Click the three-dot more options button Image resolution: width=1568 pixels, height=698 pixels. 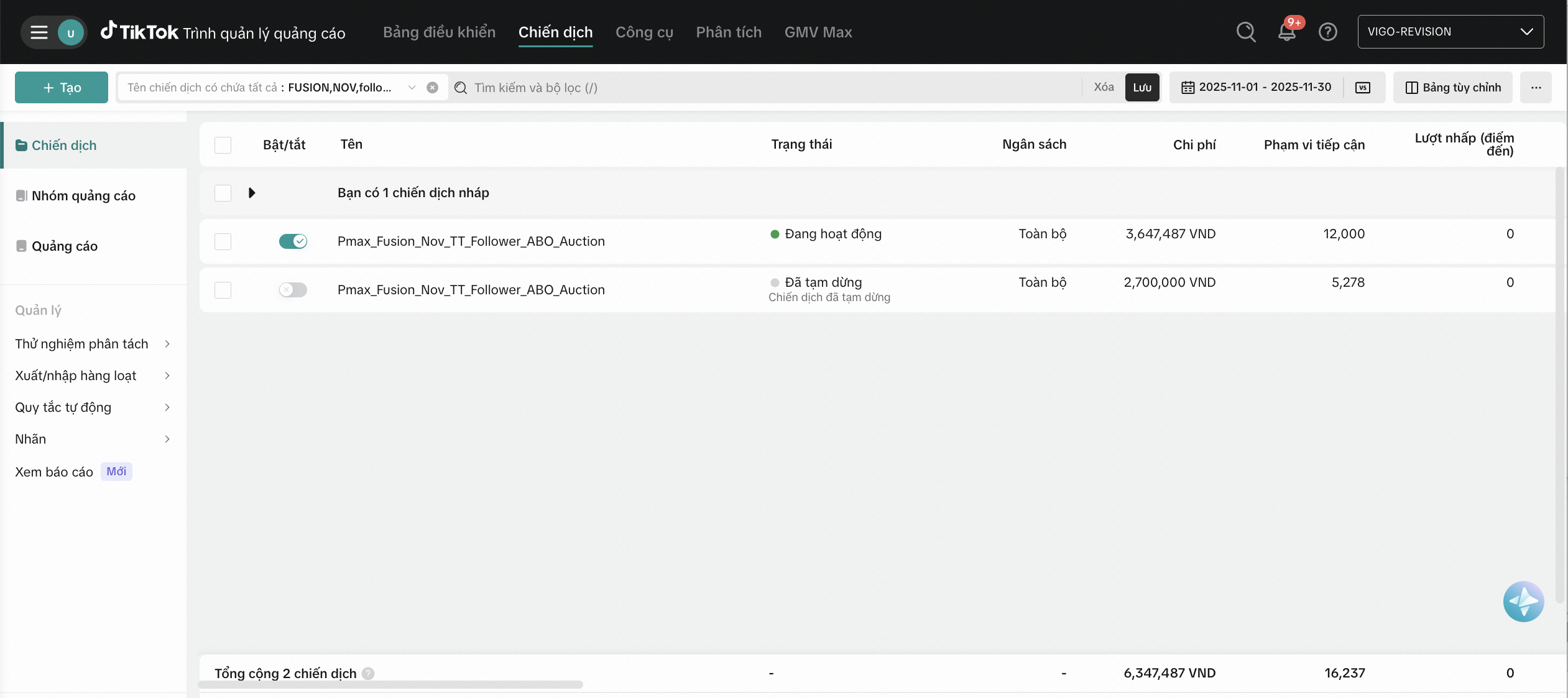[x=1536, y=88]
